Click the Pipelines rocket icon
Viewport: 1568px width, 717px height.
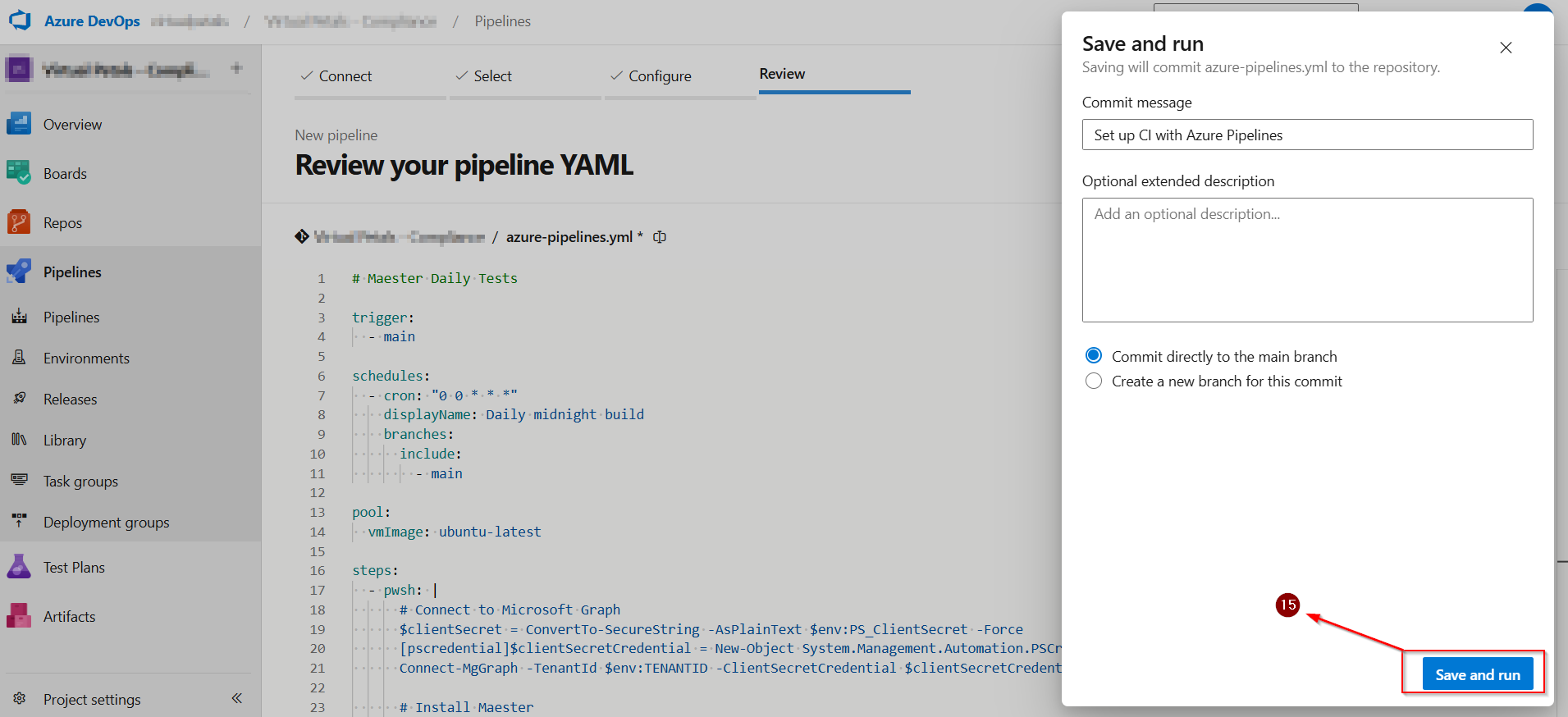coord(19,272)
